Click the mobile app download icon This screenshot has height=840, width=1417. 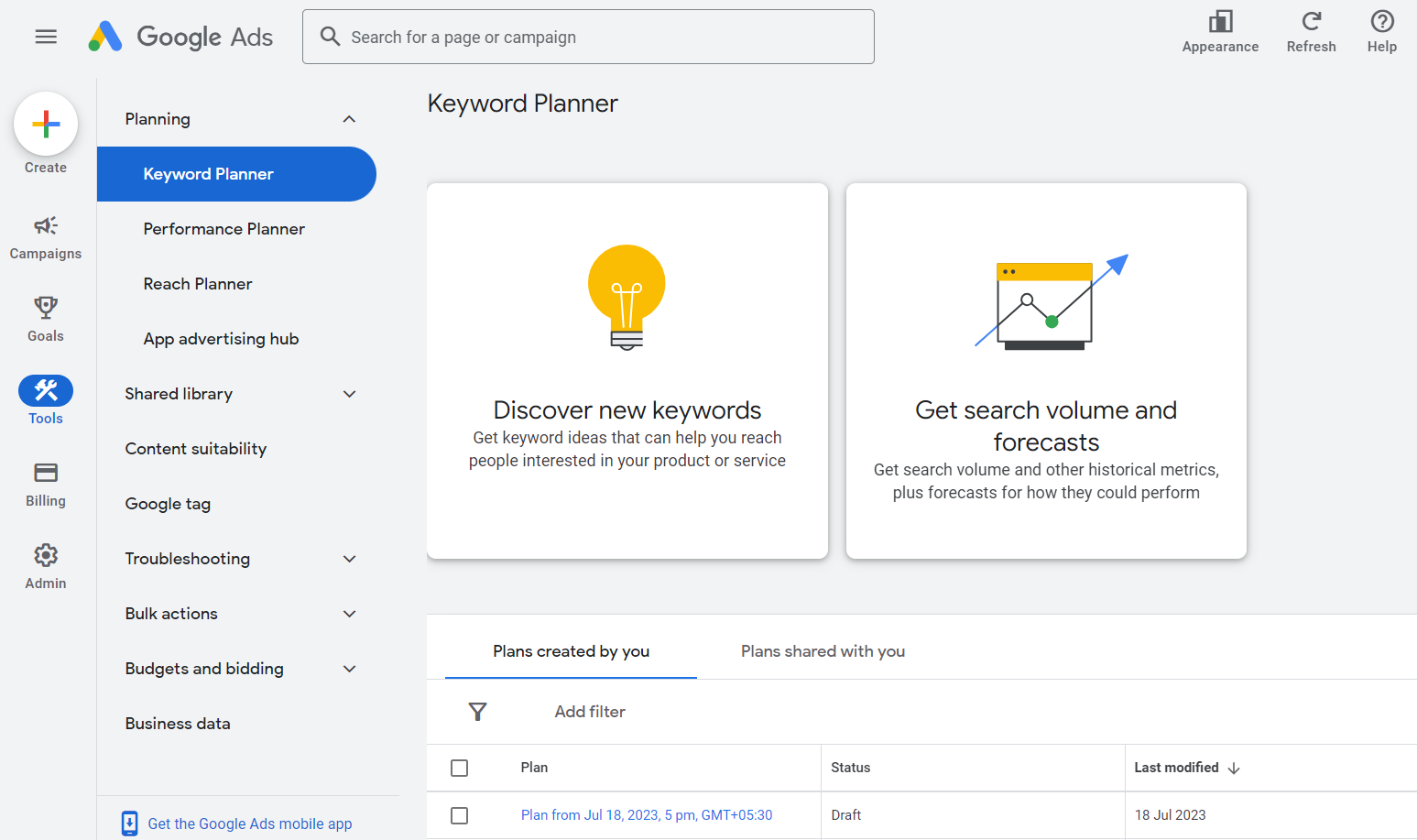coord(130,824)
